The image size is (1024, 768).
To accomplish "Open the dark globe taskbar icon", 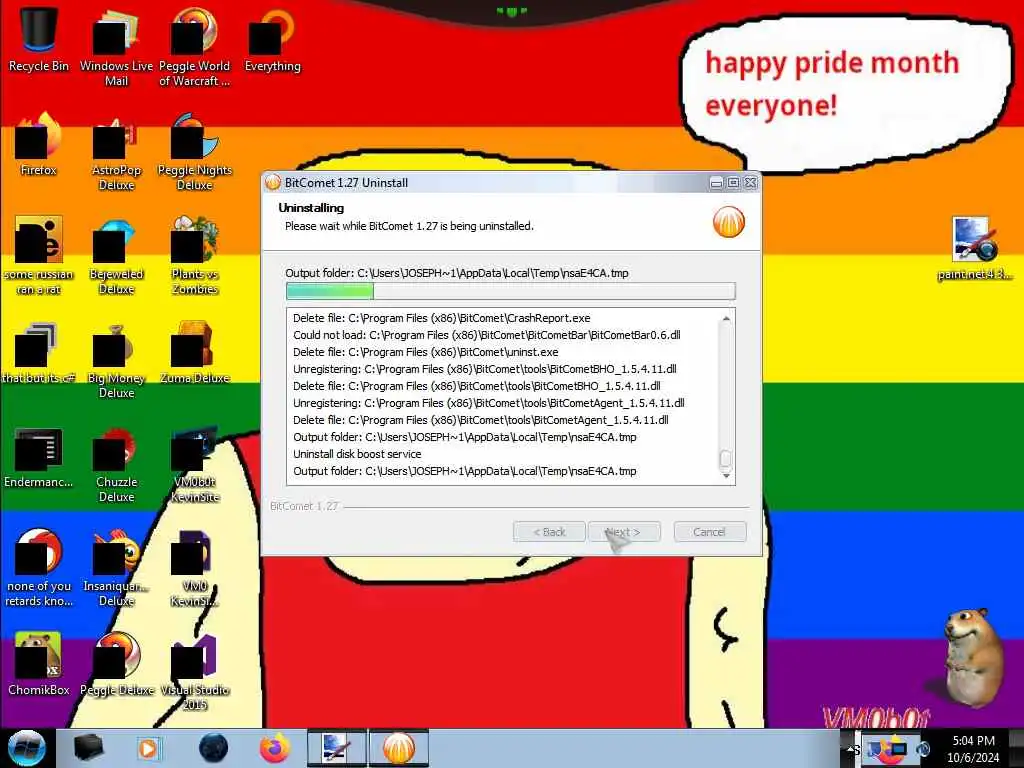I will (x=213, y=748).
